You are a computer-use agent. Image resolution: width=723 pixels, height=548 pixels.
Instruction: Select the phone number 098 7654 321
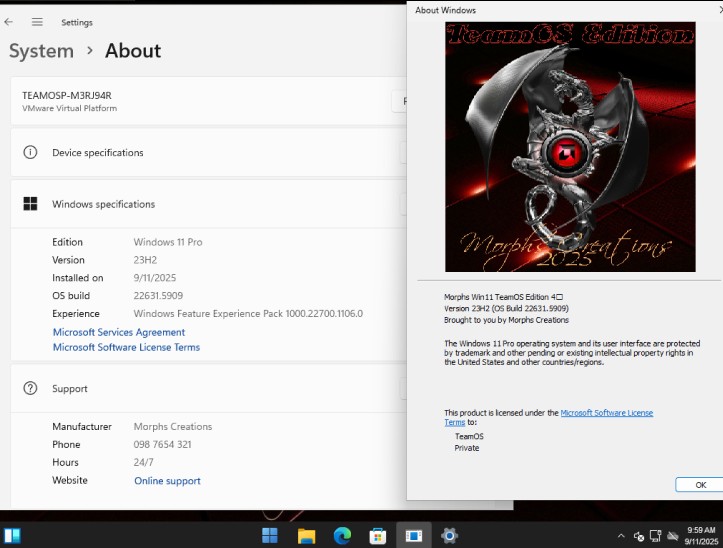point(162,445)
